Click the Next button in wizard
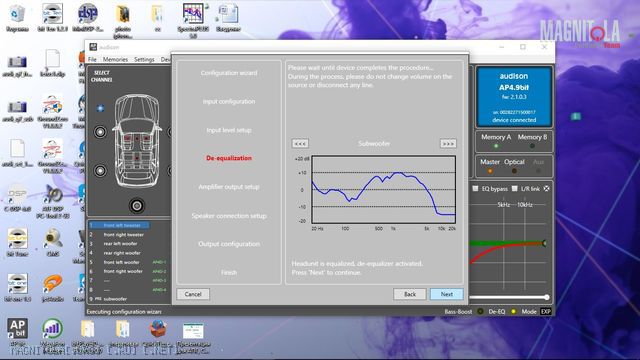 point(447,294)
